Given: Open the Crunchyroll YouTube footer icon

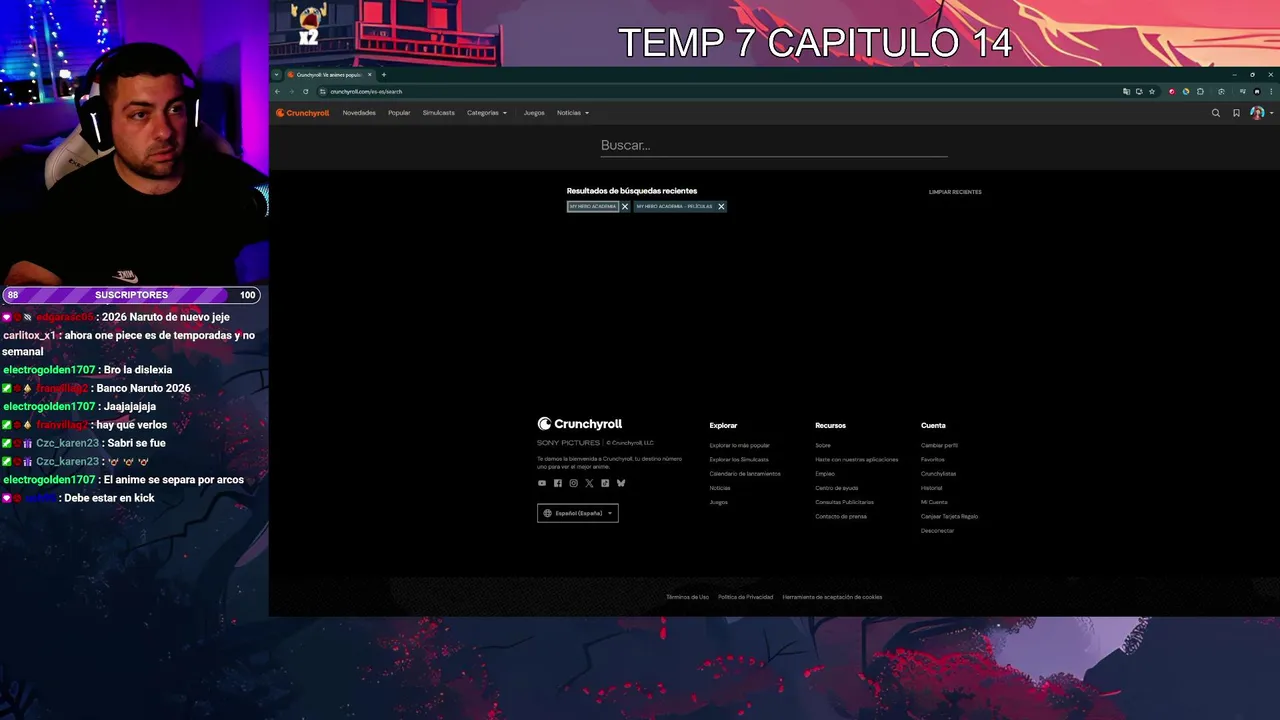Looking at the screenshot, I should pos(542,483).
